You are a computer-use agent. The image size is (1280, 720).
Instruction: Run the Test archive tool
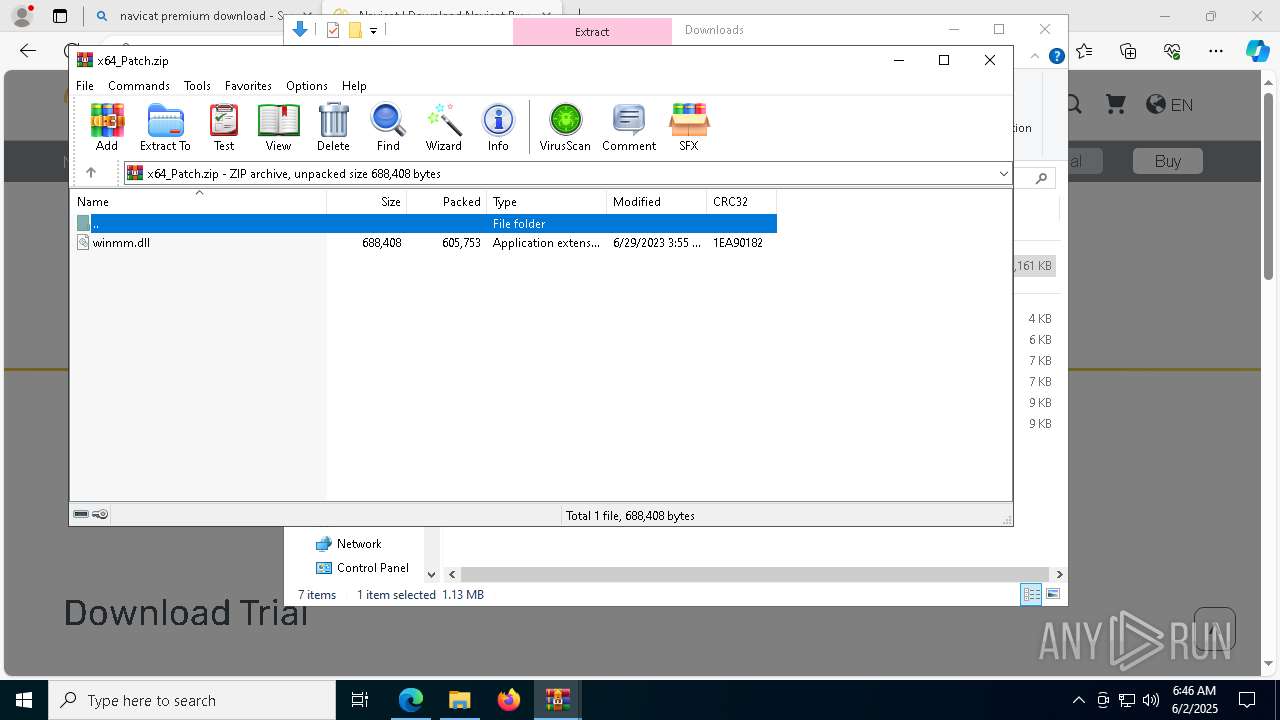tap(224, 127)
